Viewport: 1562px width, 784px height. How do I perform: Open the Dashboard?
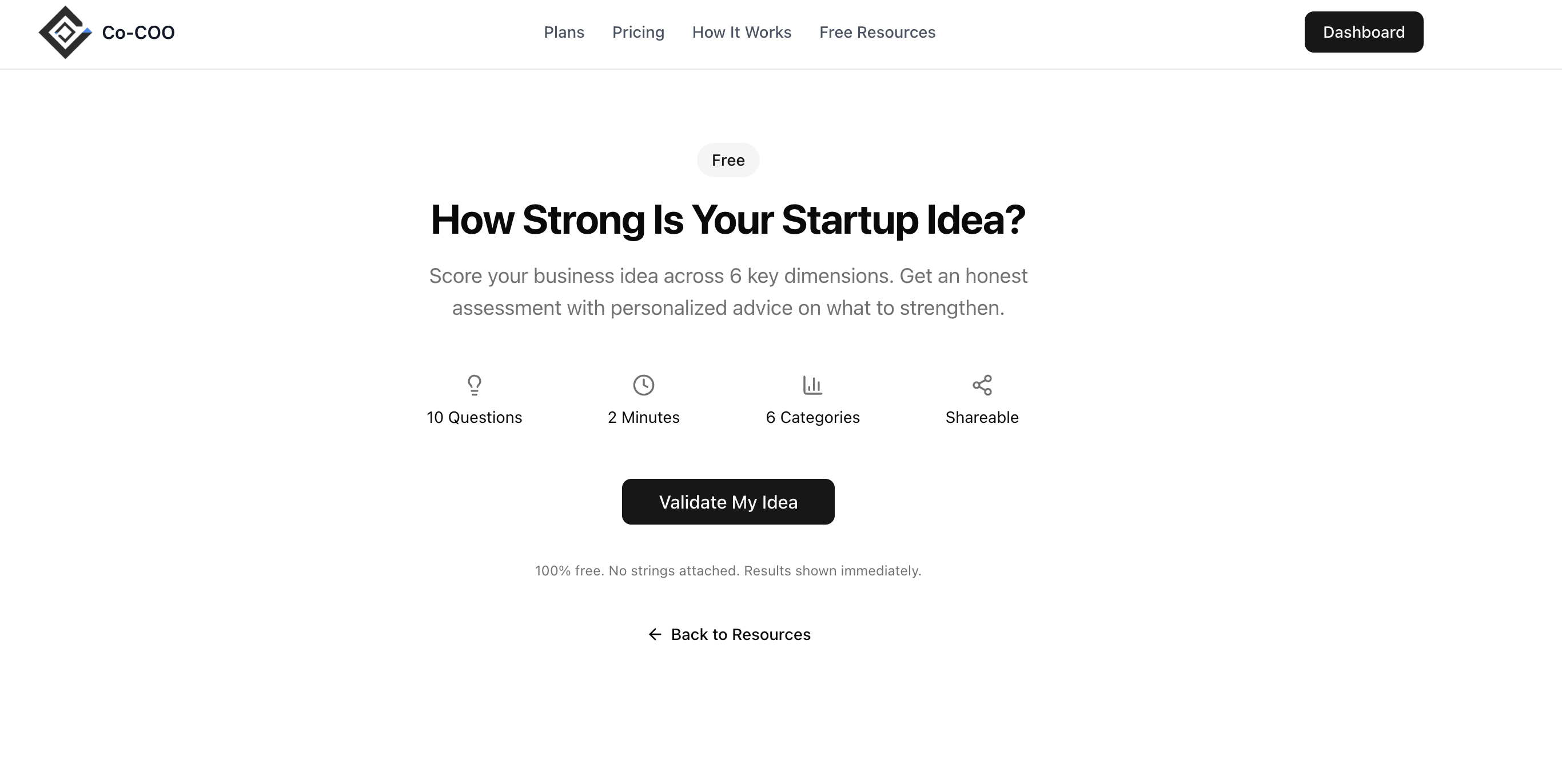1363,31
